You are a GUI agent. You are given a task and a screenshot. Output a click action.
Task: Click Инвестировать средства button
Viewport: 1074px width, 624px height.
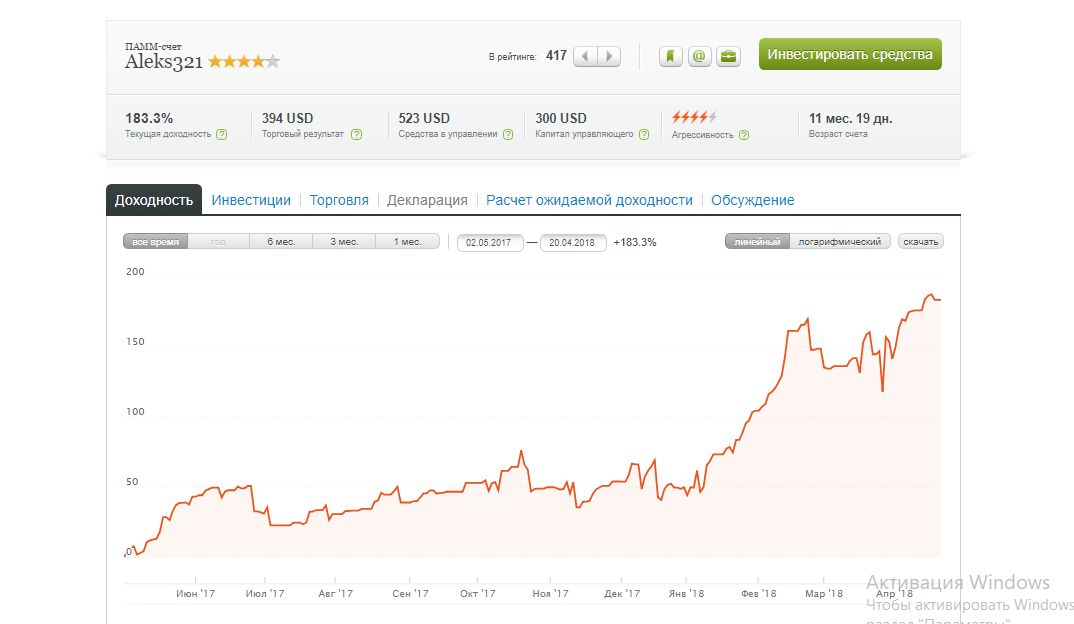pyautogui.click(x=850, y=54)
